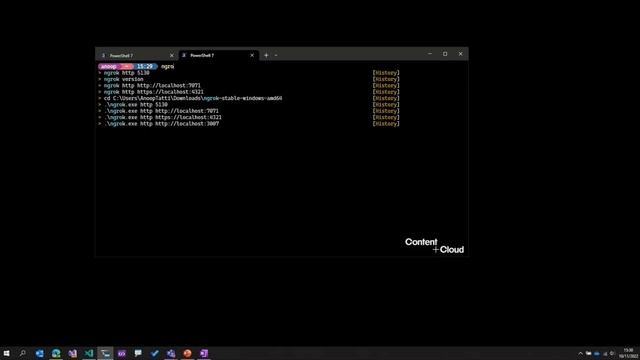Open Microsoft Edge from the taskbar

[x=56, y=353]
